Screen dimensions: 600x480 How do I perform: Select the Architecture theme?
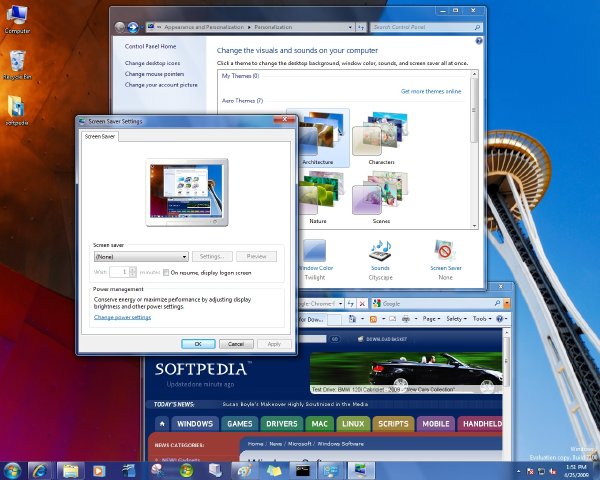[318, 138]
